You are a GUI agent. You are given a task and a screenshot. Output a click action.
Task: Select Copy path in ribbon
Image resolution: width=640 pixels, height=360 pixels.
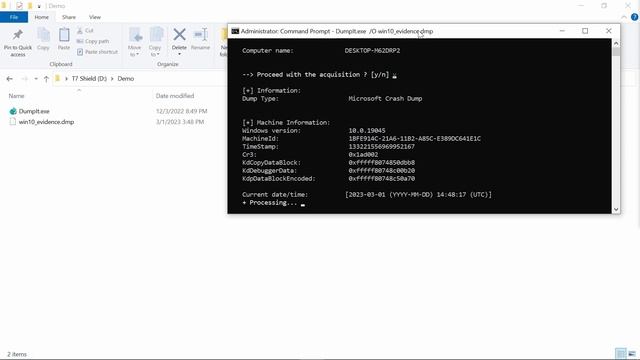(x=93, y=41)
